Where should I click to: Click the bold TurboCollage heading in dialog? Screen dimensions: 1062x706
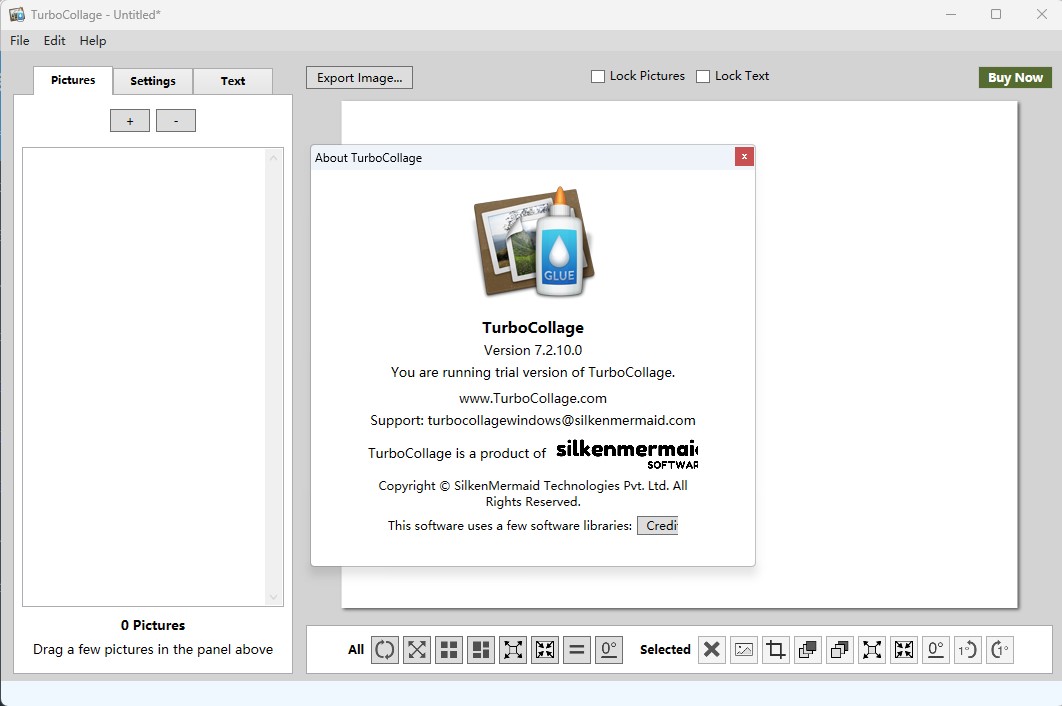[x=533, y=327]
